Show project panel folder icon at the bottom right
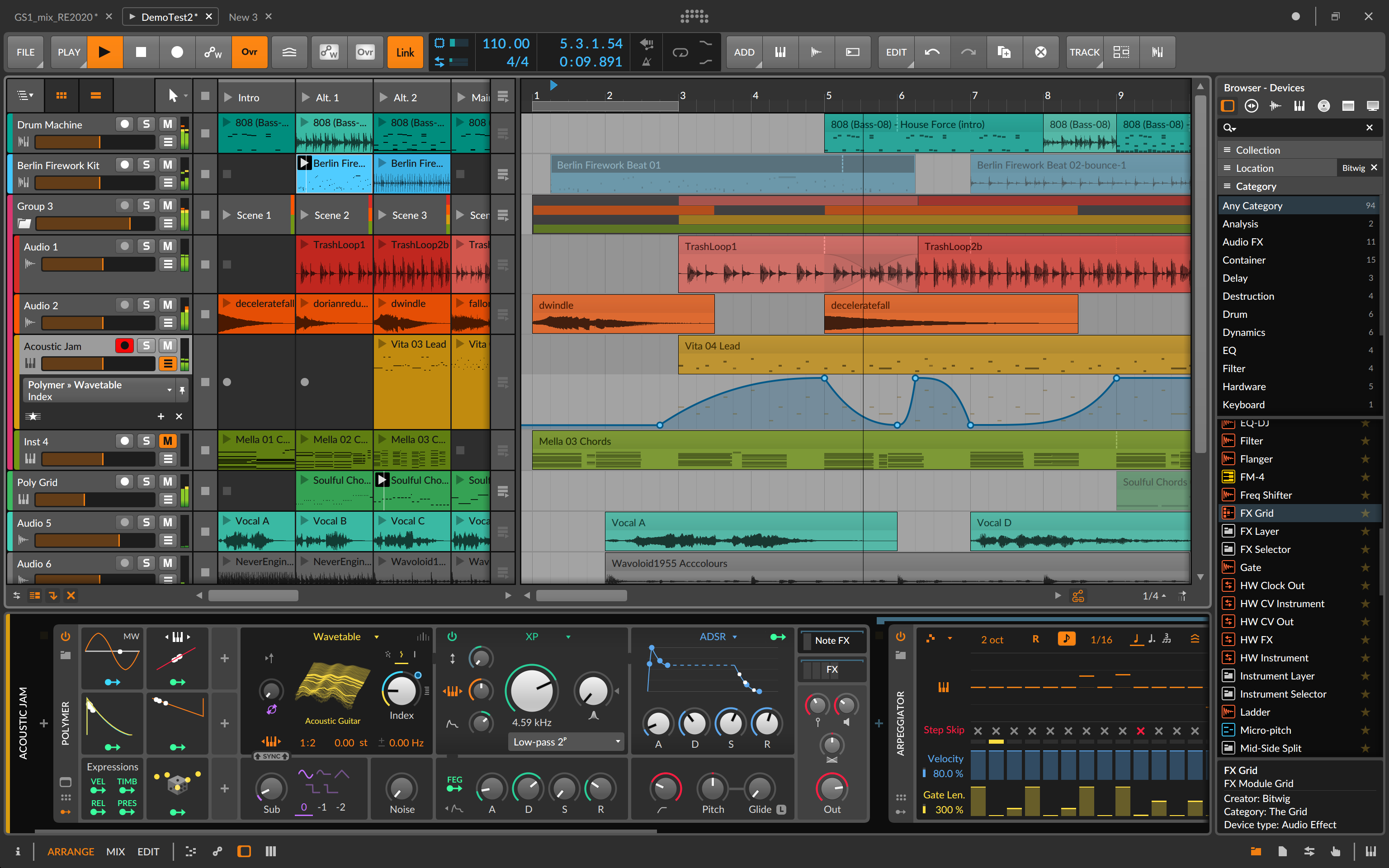 click(1256, 851)
